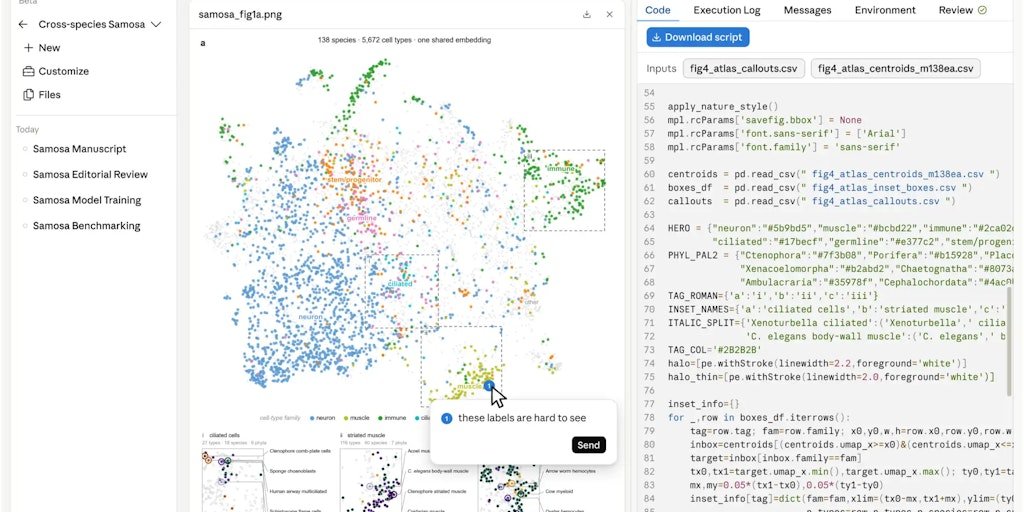This screenshot has height=512, width=1024.
Task: Click the Download script button
Action: pyautogui.click(x=697, y=37)
